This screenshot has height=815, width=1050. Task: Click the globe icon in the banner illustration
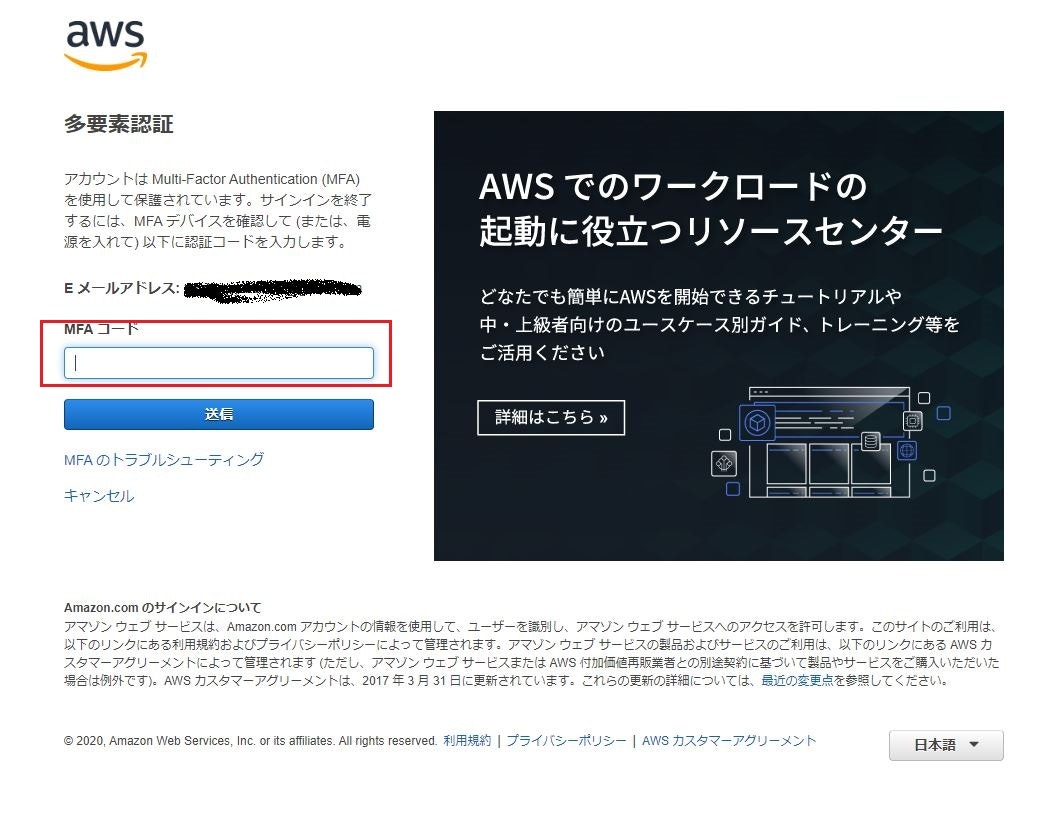907,451
